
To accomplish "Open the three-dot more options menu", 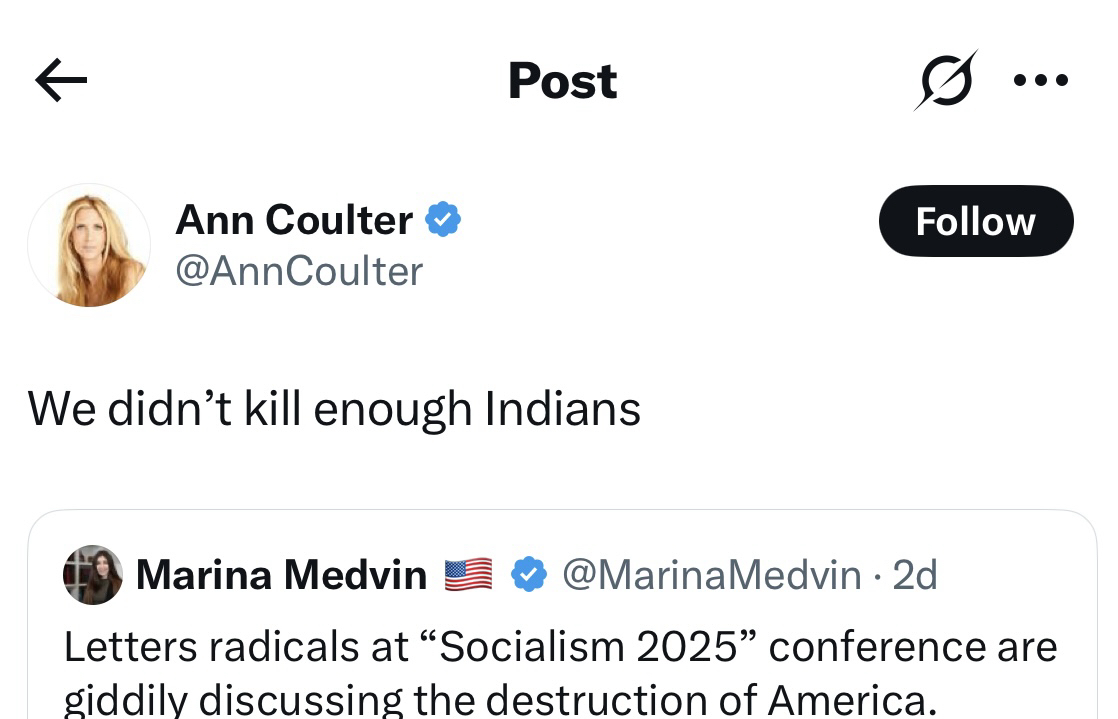I will click(x=1040, y=81).
